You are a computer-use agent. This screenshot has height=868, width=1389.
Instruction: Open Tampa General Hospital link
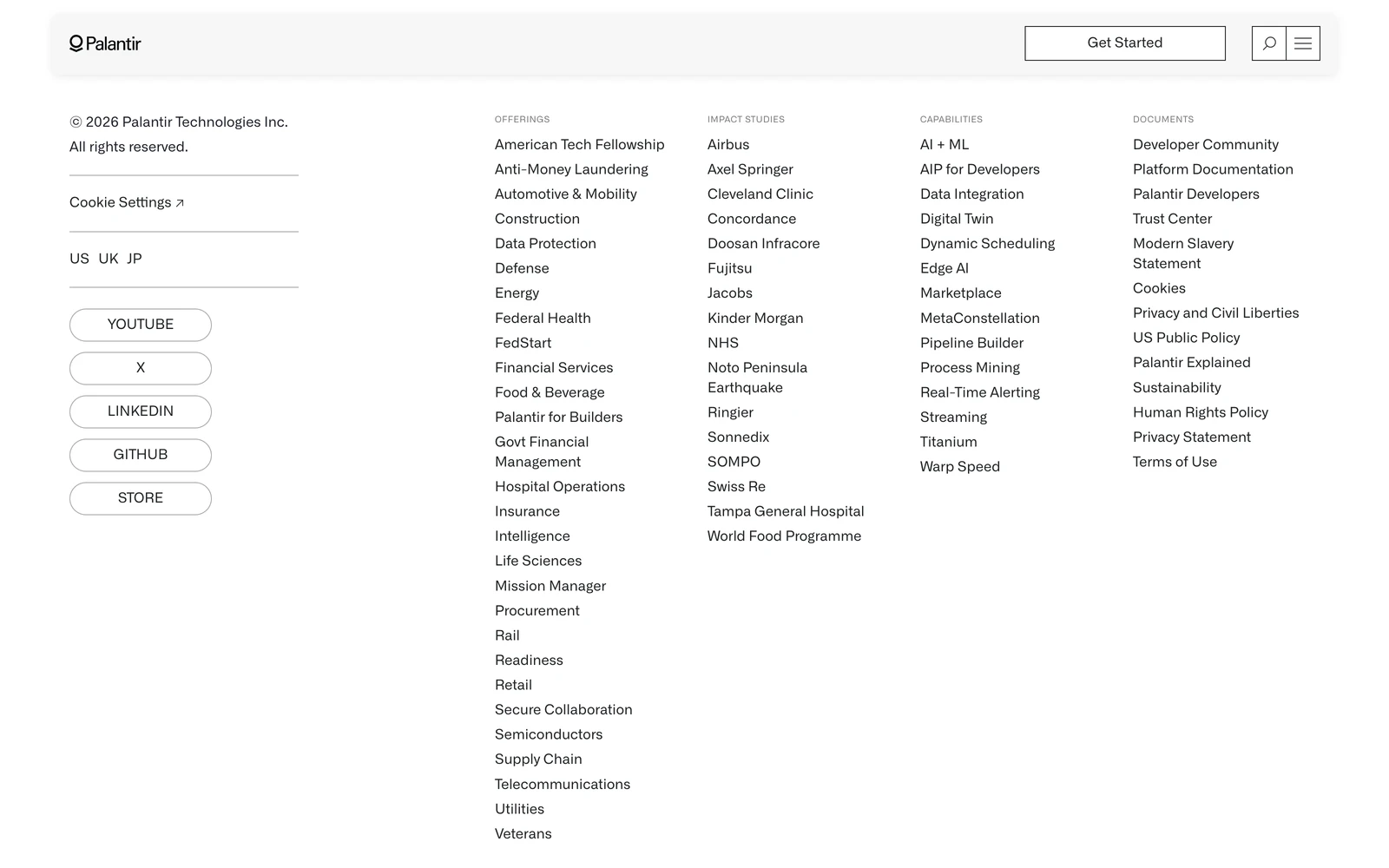click(x=786, y=512)
